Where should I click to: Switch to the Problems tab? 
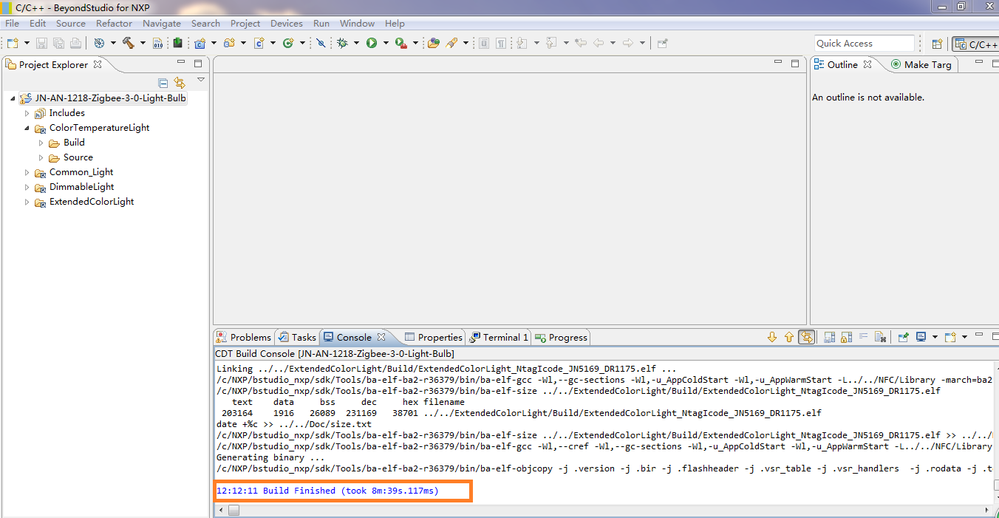point(244,337)
